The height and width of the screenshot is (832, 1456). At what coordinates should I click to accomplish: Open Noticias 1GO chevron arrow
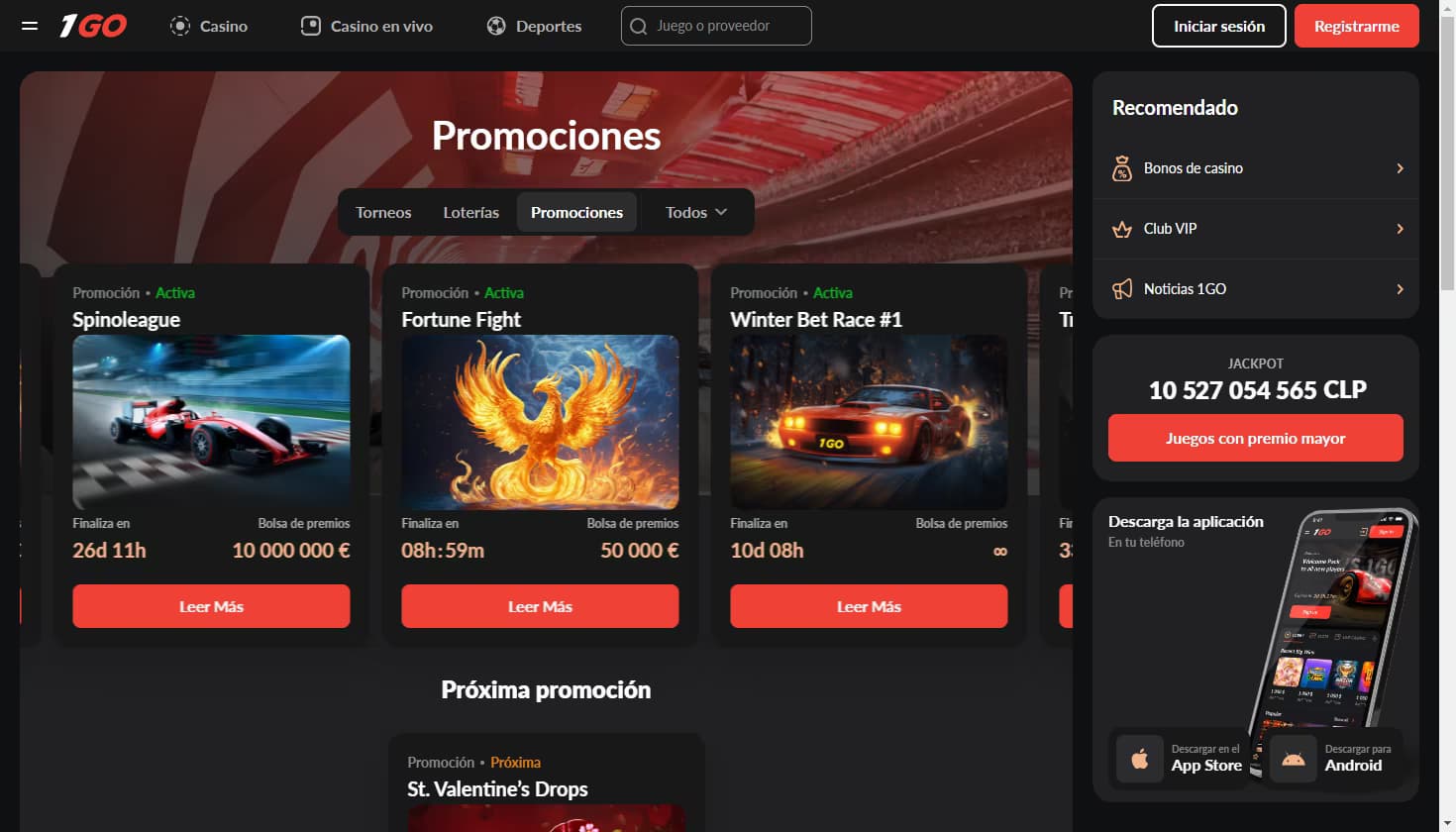click(x=1400, y=289)
